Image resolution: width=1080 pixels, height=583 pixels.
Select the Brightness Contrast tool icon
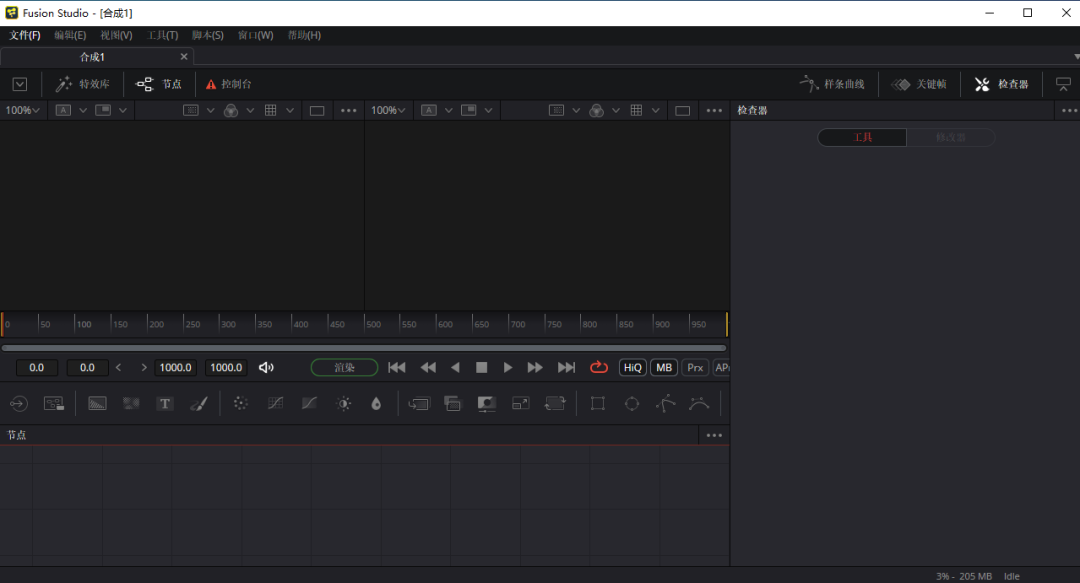click(x=343, y=404)
